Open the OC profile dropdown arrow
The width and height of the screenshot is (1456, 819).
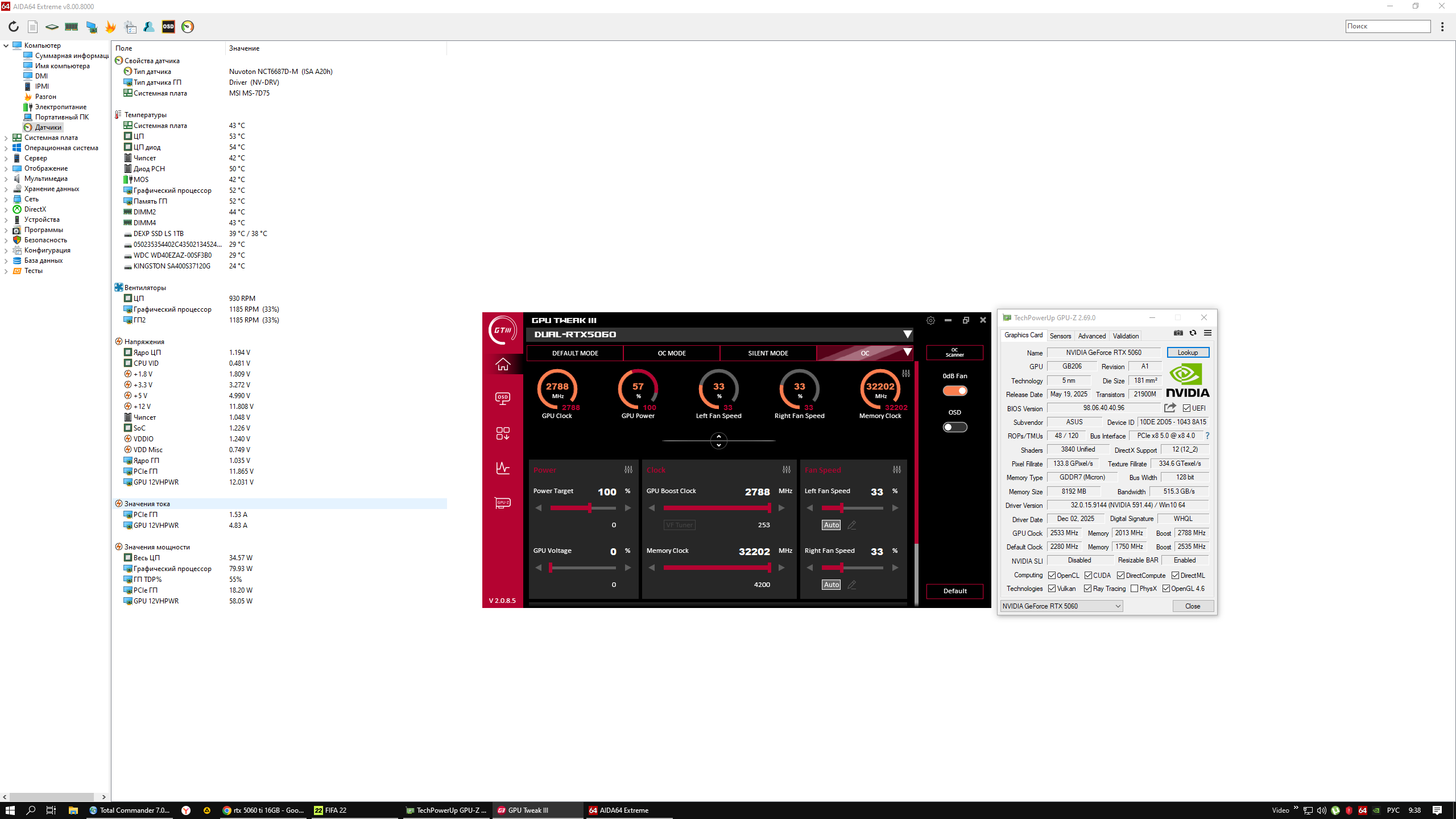pos(908,353)
